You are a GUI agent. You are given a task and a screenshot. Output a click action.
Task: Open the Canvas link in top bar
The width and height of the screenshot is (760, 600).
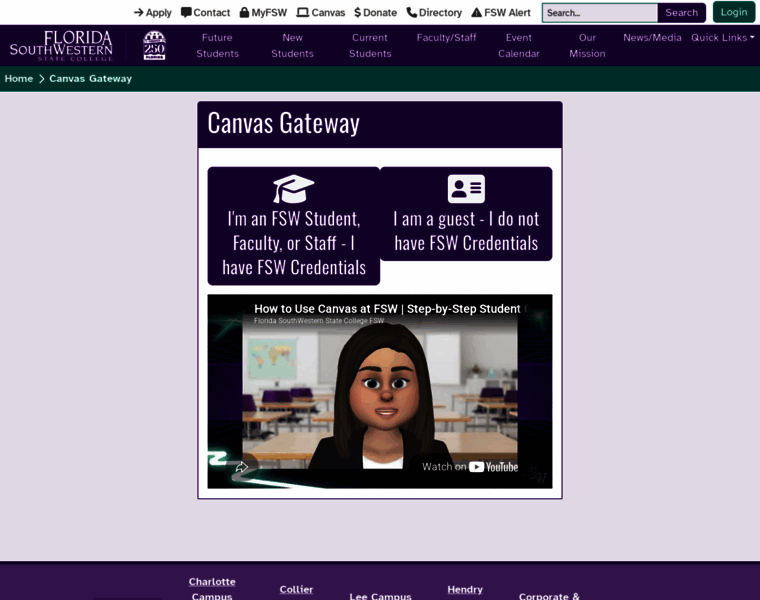[321, 13]
